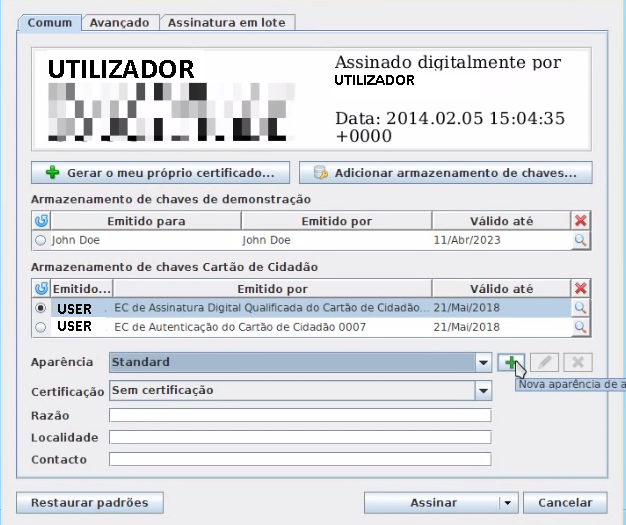Refresh the demonstration keystore list

tap(41, 221)
